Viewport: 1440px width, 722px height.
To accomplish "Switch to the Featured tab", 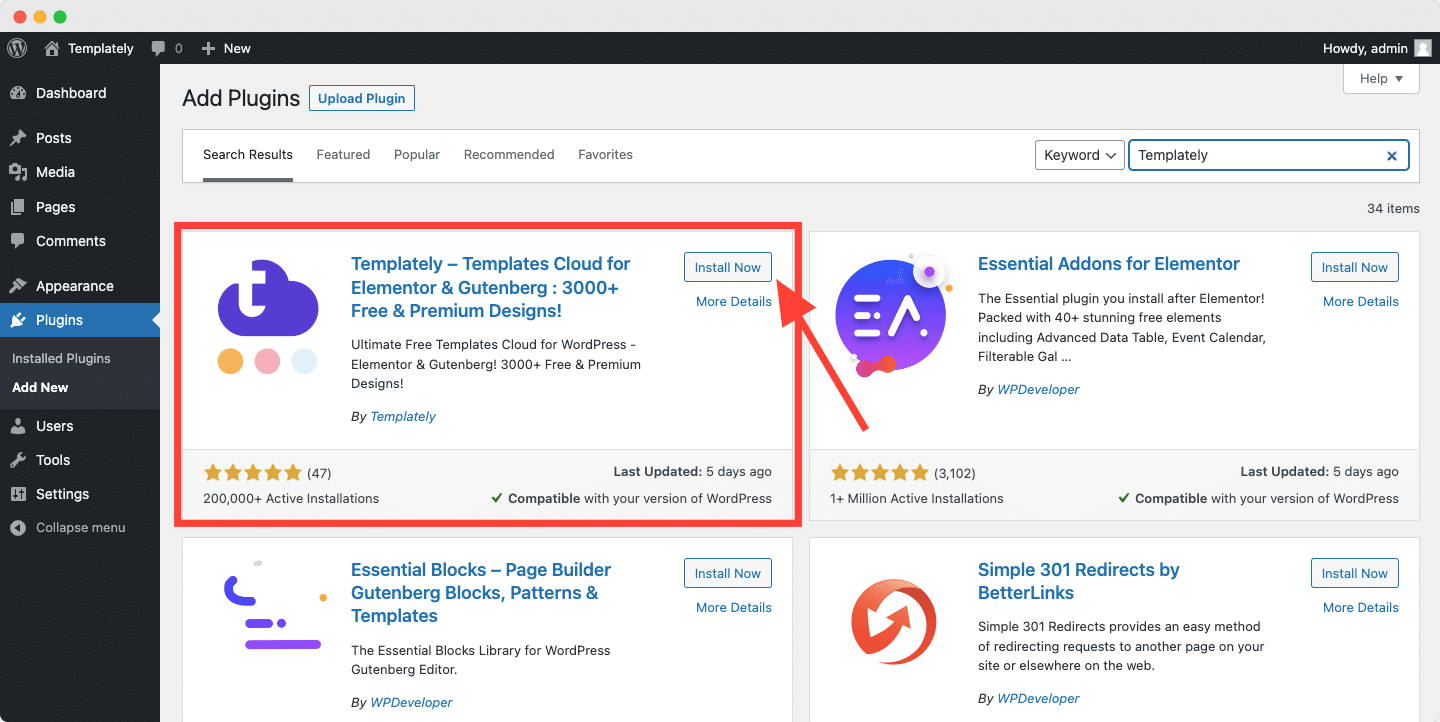I will point(343,155).
